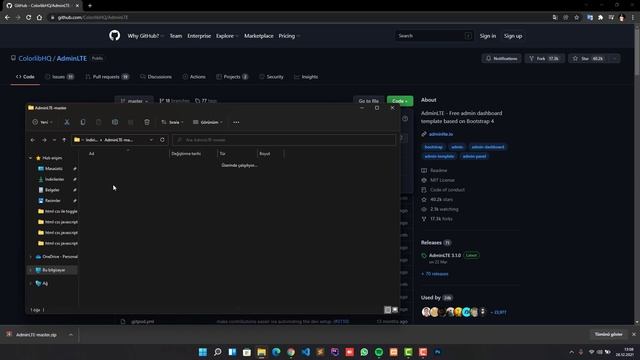Open the Why GitHub? menu
Viewport: 640px width, 360px height.
[145, 36]
